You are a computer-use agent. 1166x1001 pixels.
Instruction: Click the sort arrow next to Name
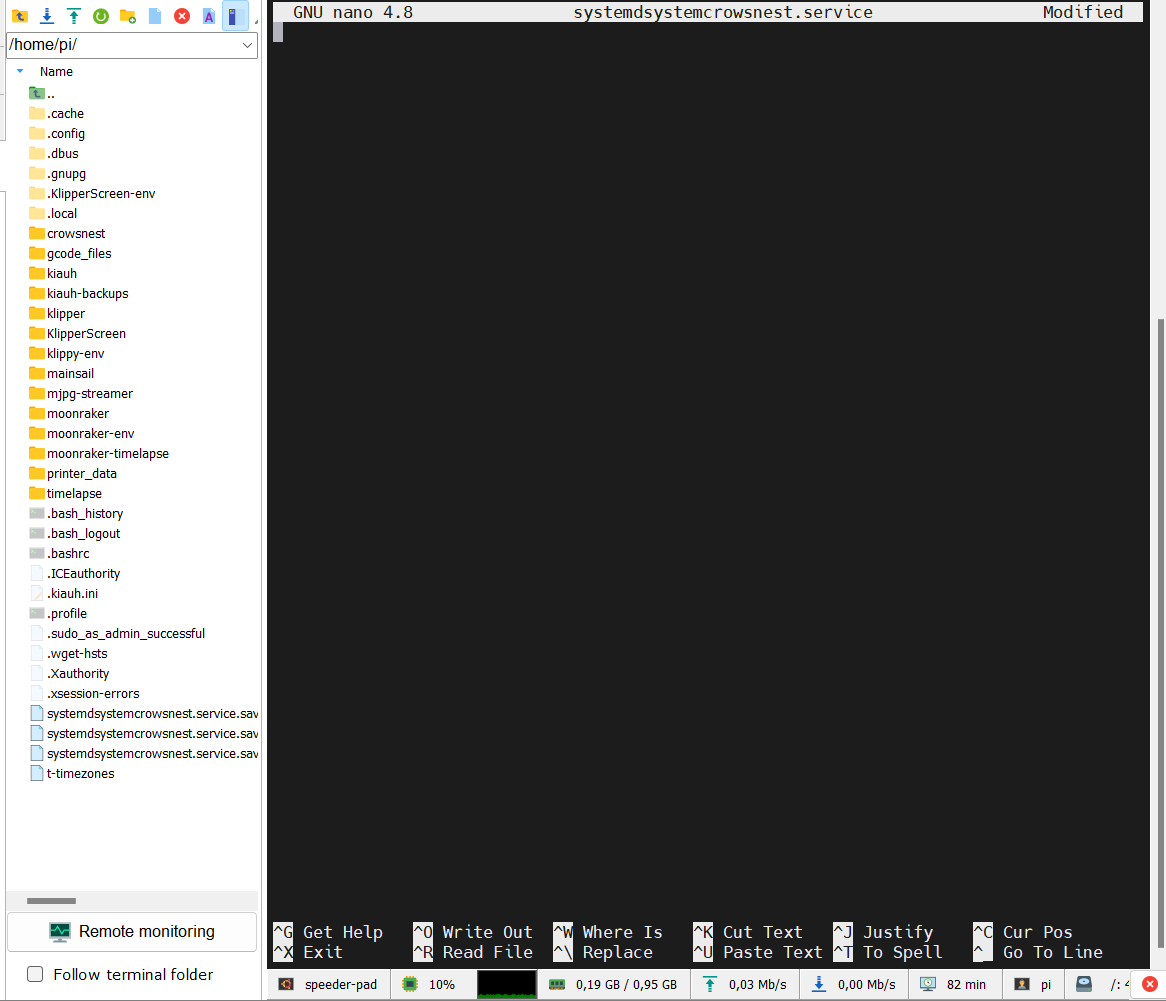(x=20, y=71)
